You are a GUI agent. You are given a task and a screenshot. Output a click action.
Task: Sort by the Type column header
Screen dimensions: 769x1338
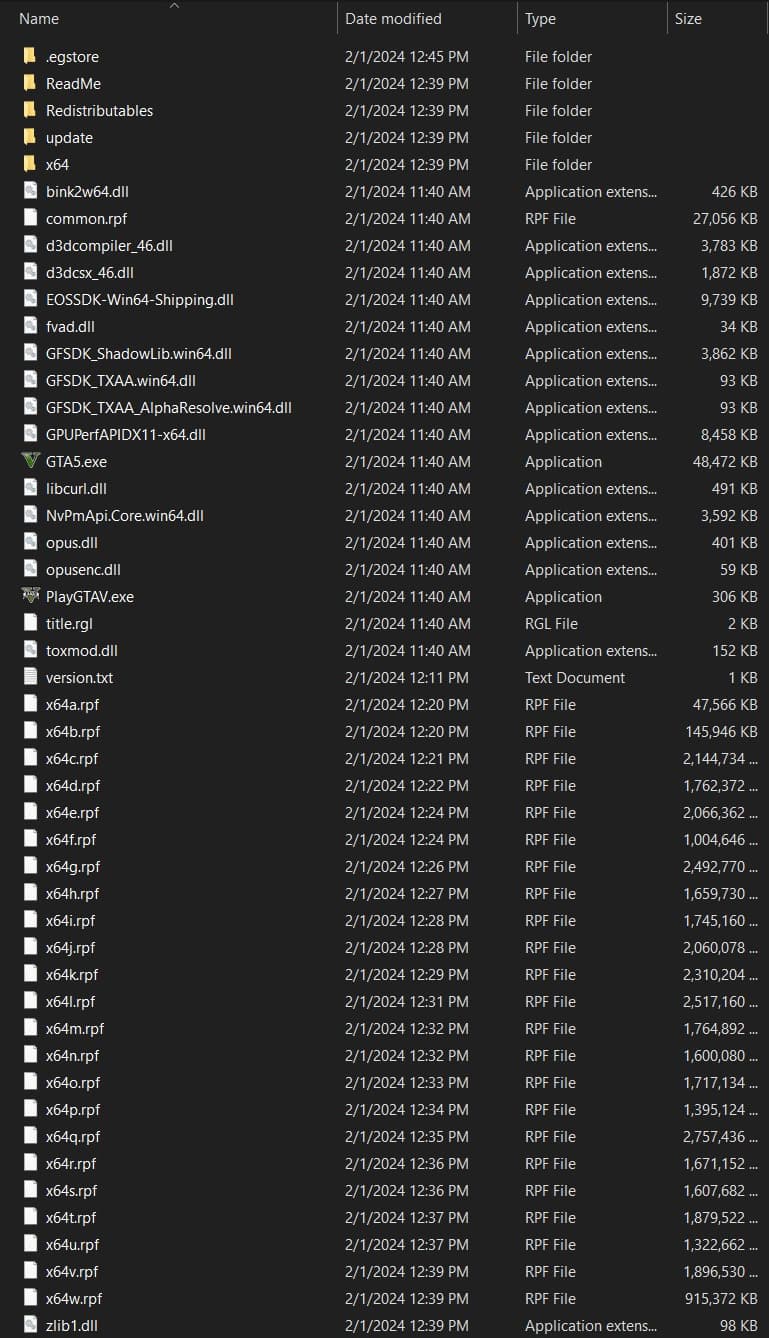(x=540, y=18)
